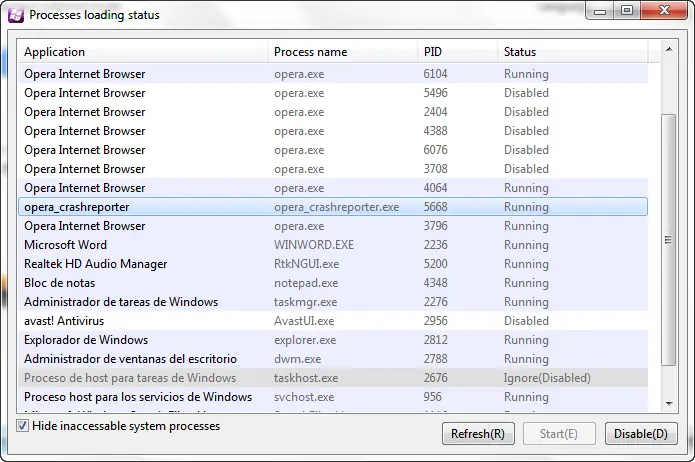Click PID 956 cell
The width and height of the screenshot is (695, 462).
click(x=432, y=397)
